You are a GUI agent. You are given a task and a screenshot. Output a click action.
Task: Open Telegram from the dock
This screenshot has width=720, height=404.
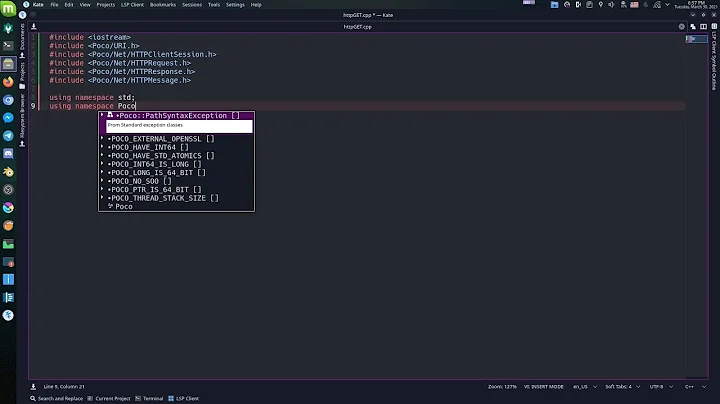[x=8, y=135]
